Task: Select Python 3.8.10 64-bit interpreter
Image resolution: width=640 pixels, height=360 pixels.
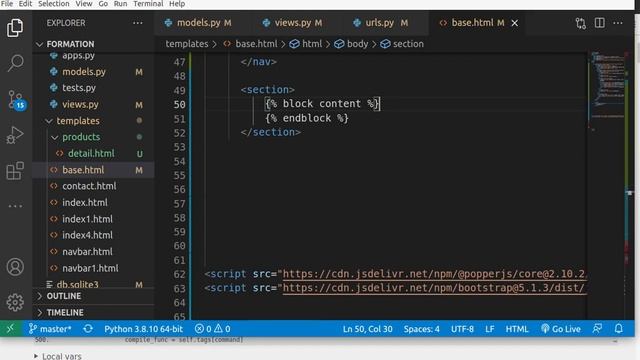Action: pyautogui.click(x=143, y=329)
